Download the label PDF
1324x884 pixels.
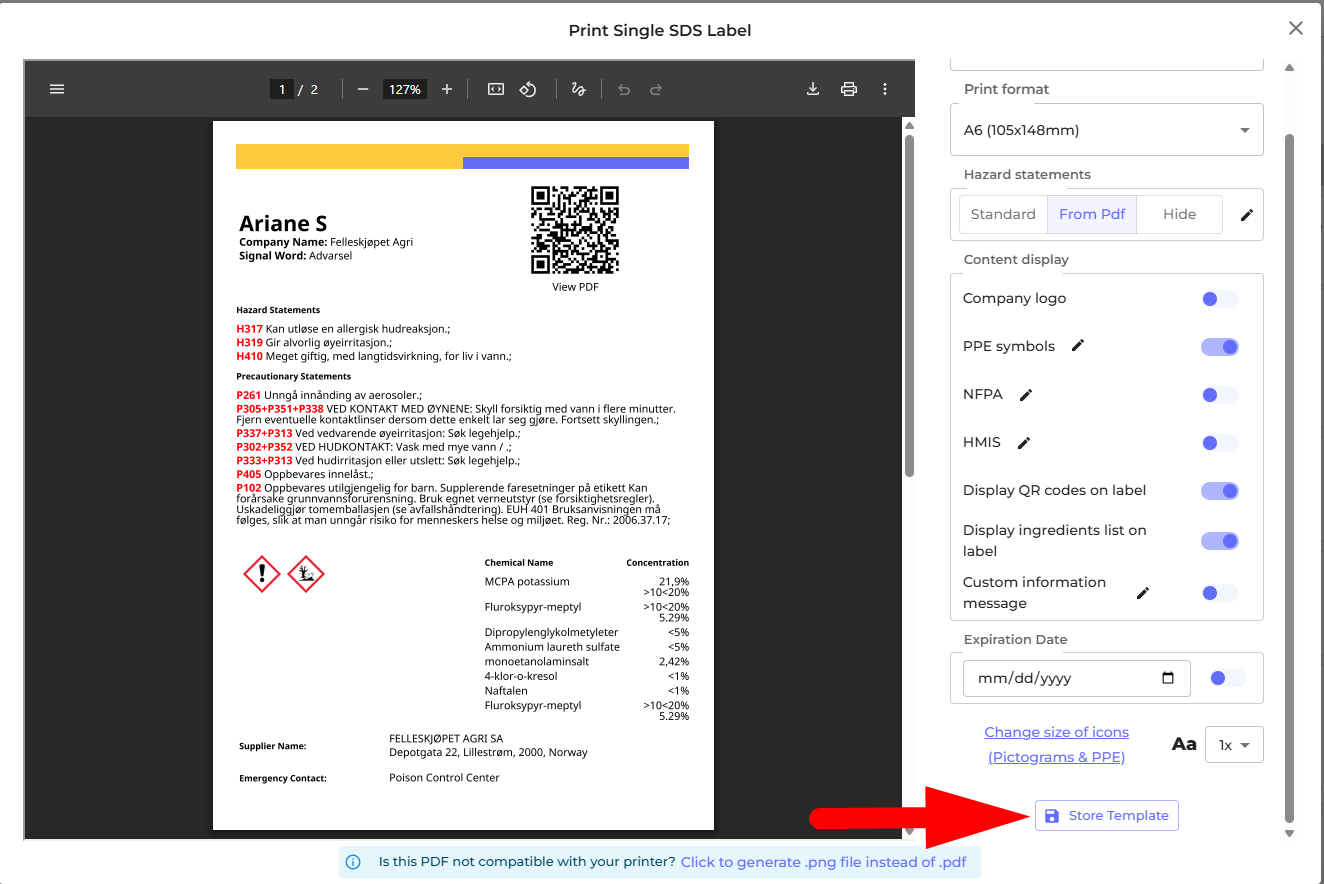pos(813,89)
